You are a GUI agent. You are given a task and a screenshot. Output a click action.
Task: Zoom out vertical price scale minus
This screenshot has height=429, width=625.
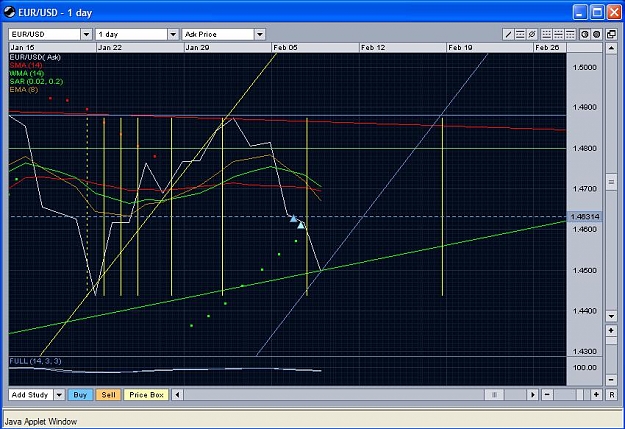[611, 380]
